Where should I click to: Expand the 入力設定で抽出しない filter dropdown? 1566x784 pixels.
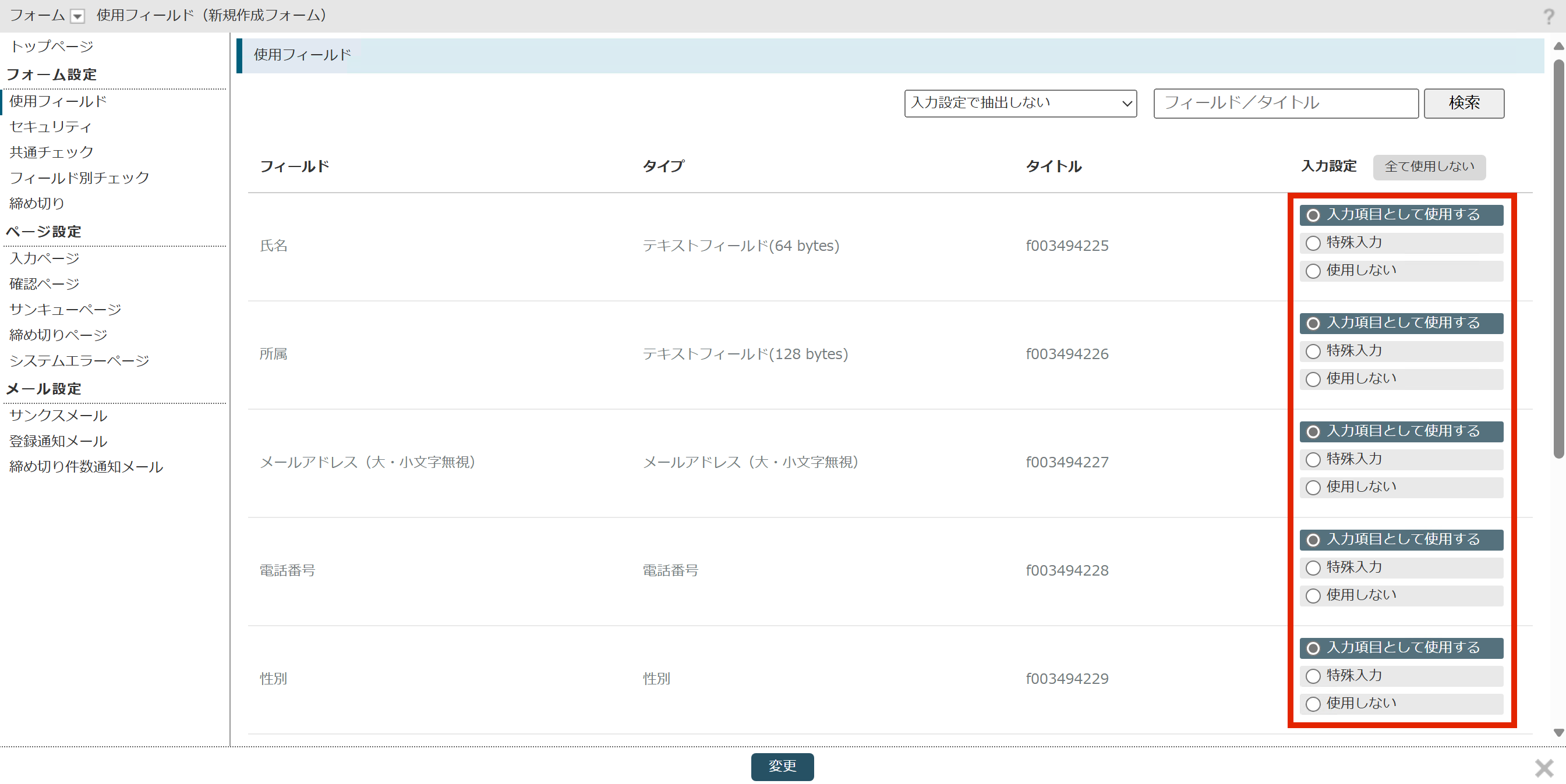click(x=1020, y=104)
